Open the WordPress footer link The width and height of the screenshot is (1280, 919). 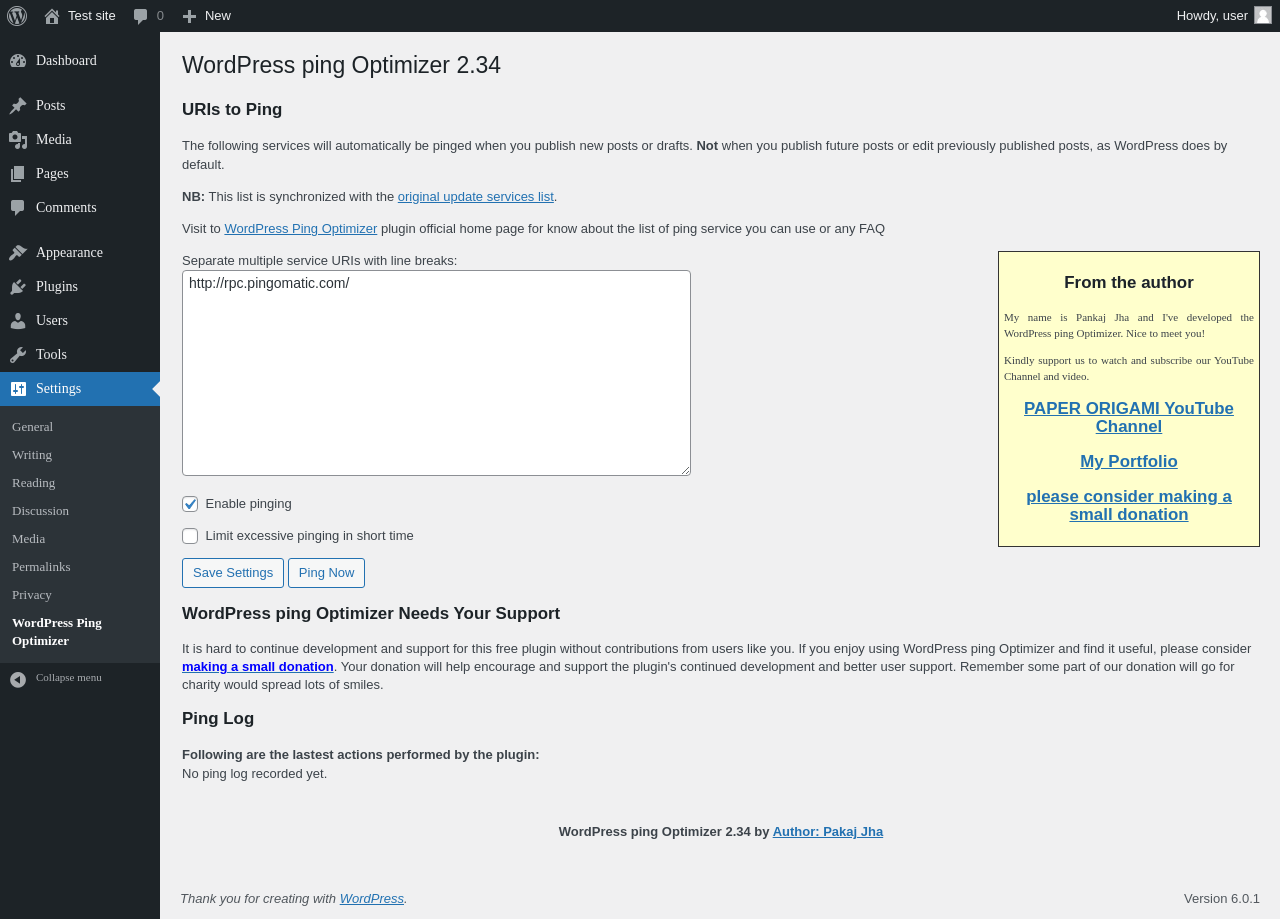point(372,899)
